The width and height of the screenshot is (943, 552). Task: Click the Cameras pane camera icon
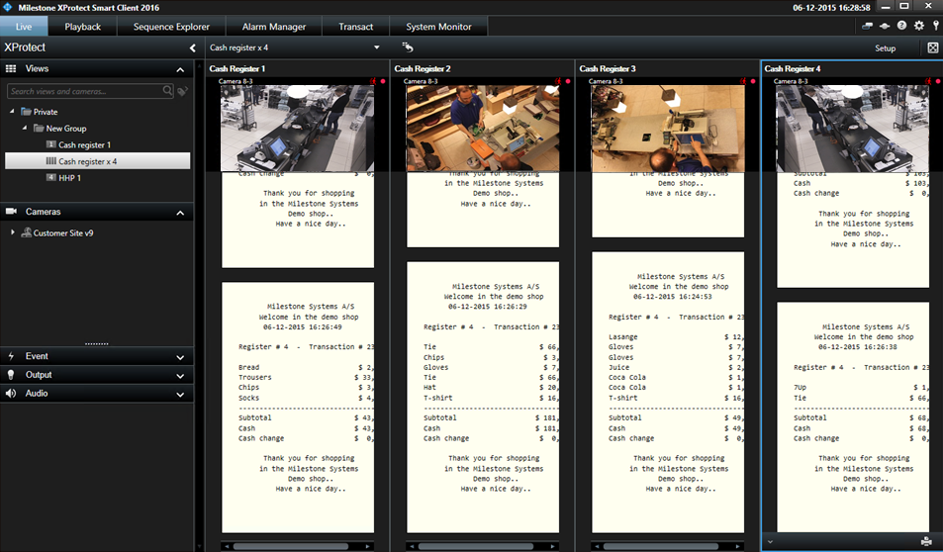11,211
